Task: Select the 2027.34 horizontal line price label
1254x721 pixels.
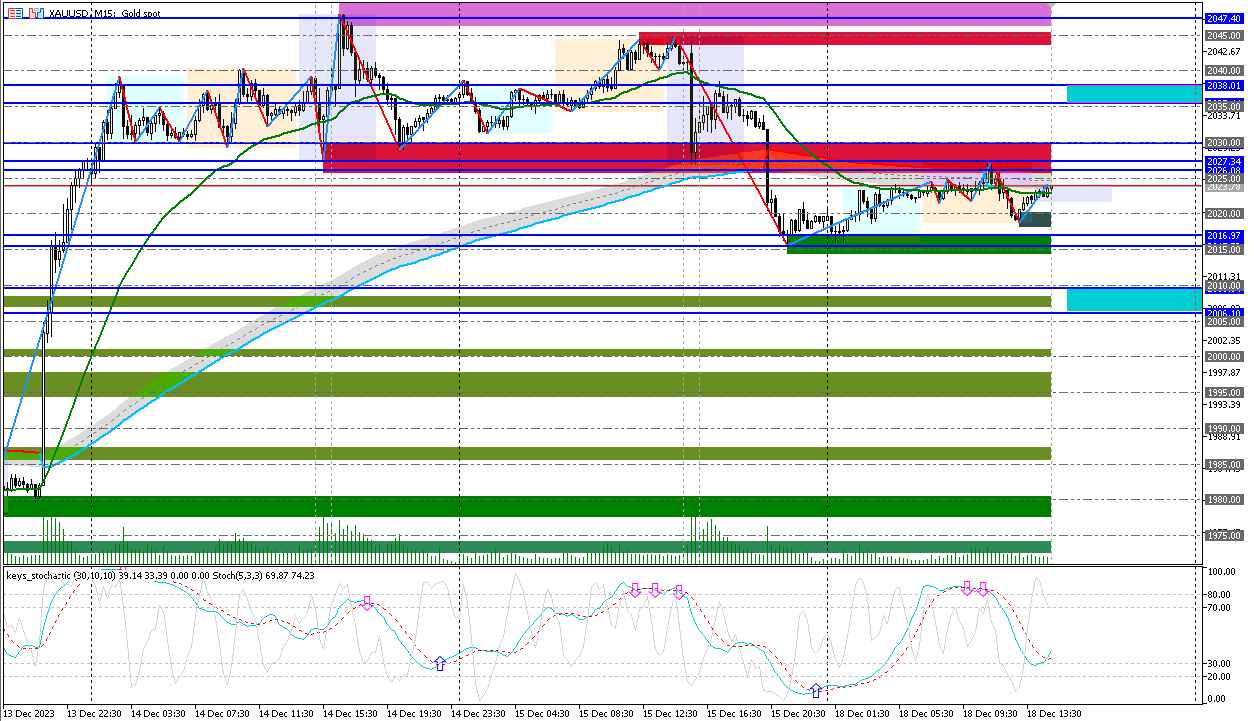Action: coord(1223,161)
